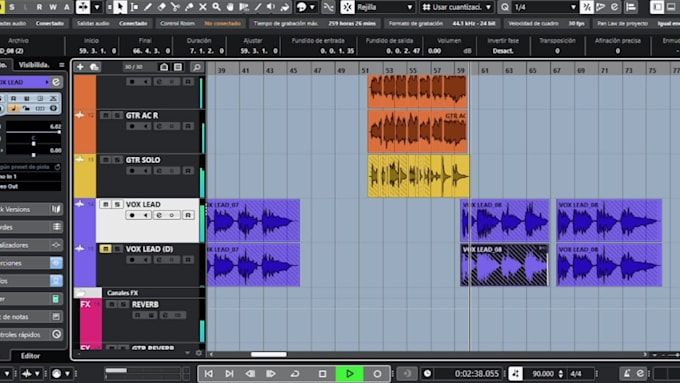Click the Stop transport button
This screenshot has height=383, width=680.
point(322,373)
